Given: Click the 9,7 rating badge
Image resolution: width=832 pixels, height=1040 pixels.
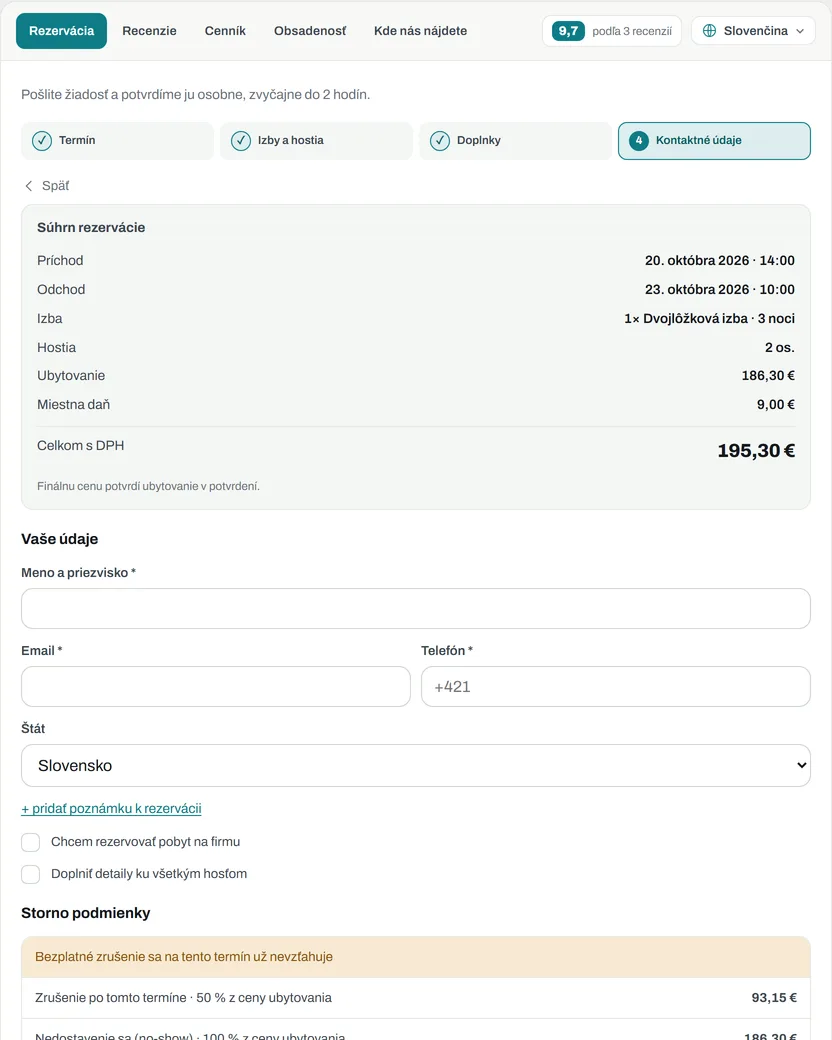Looking at the screenshot, I should pyautogui.click(x=568, y=31).
